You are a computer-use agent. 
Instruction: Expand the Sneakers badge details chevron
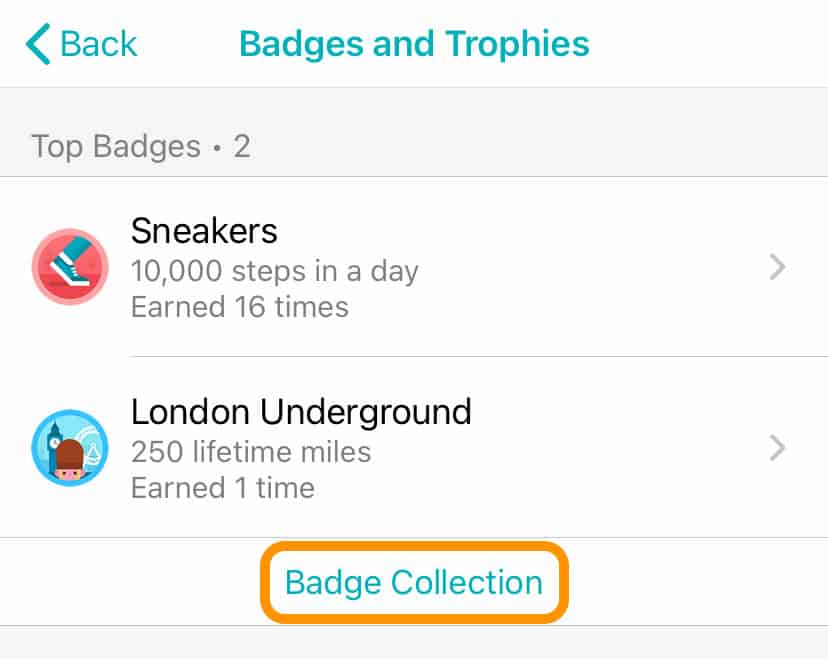coord(777,268)
